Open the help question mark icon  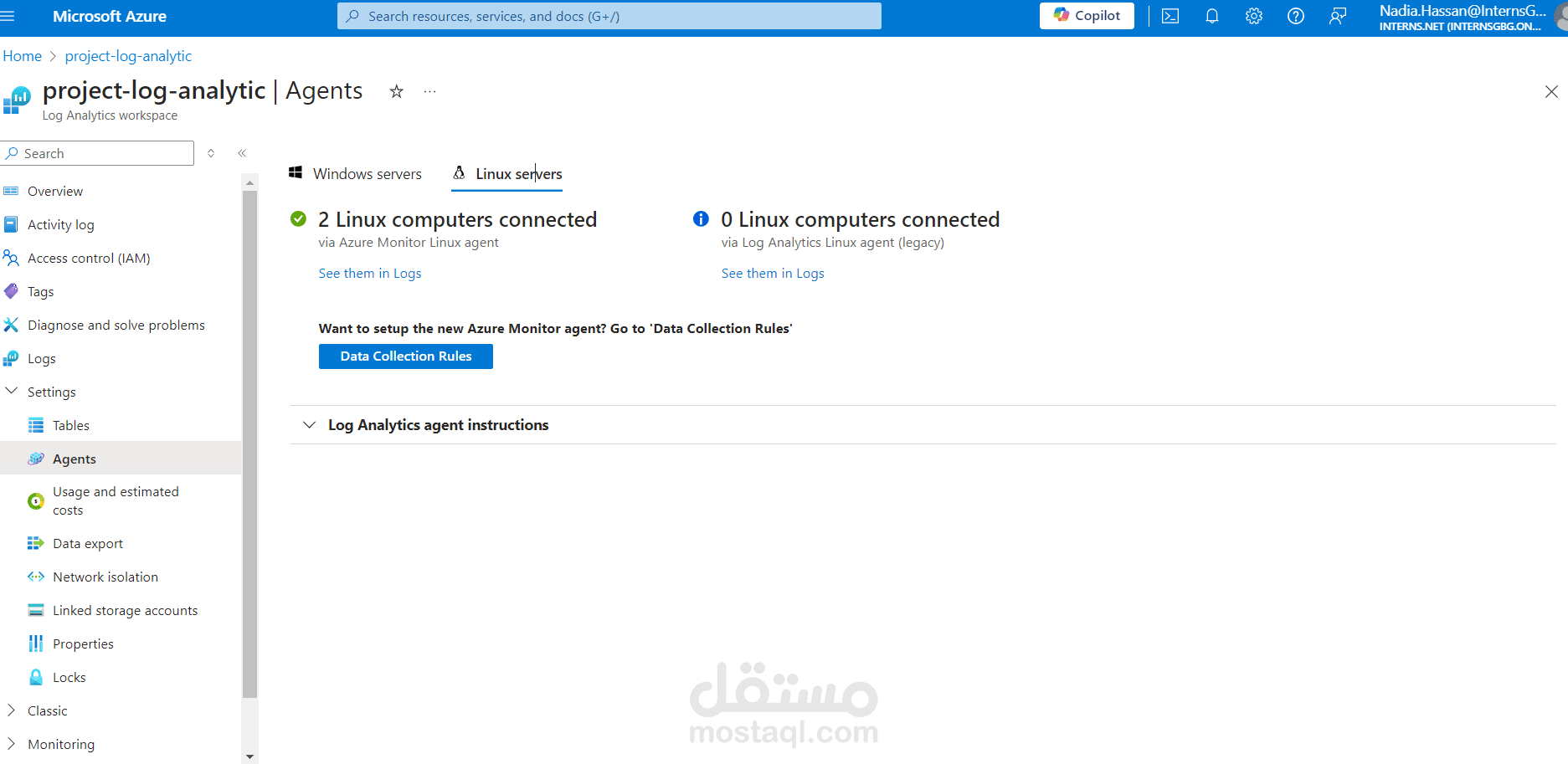1295,16
